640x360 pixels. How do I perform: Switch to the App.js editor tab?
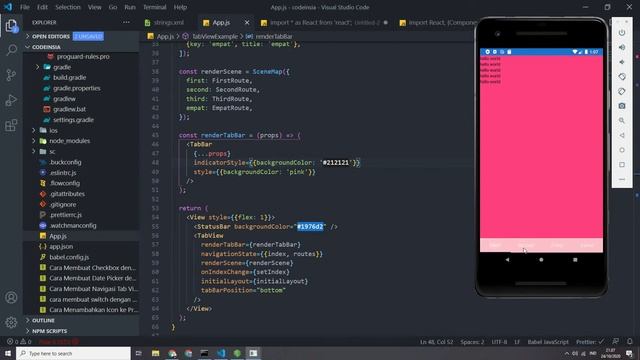221,22
